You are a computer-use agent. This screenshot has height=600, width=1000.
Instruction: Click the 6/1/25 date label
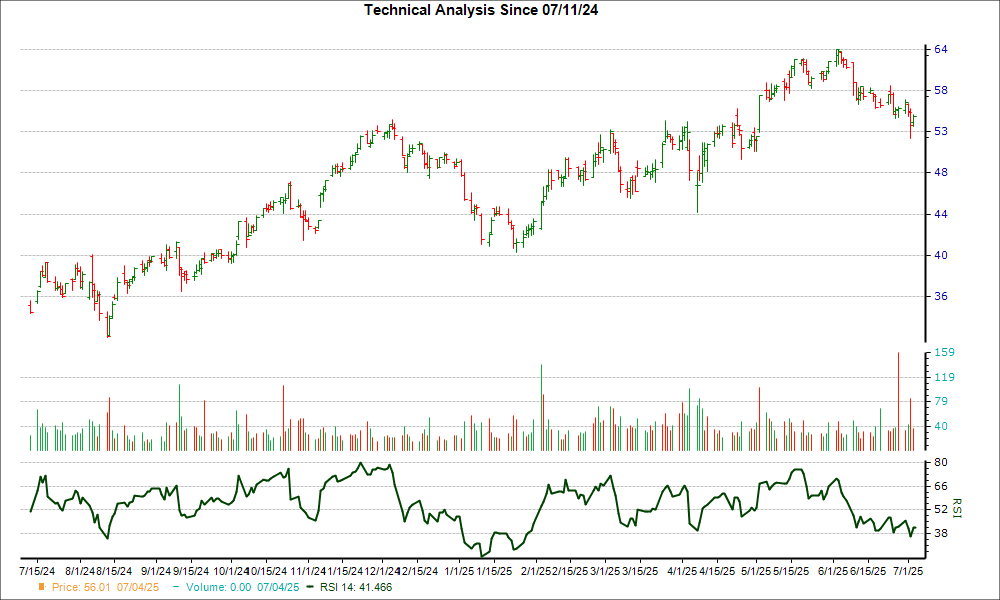834,571
